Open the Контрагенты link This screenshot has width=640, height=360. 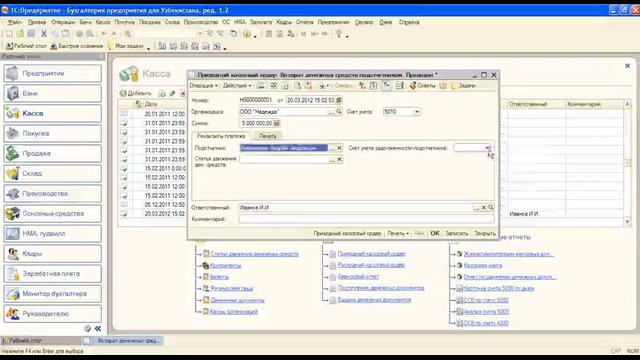[x=225, y=265]
